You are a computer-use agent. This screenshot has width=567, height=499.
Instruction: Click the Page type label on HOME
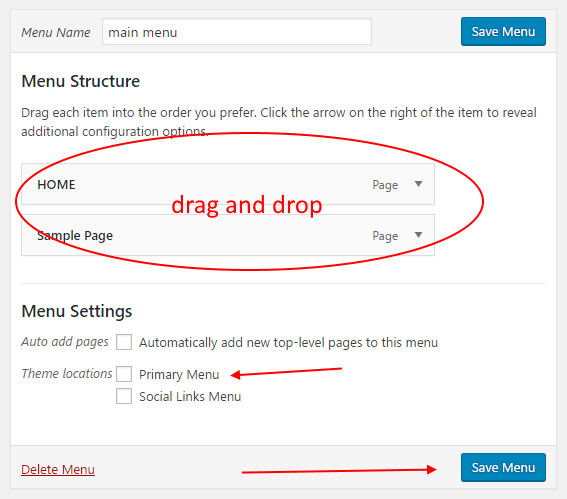(385, 185)
